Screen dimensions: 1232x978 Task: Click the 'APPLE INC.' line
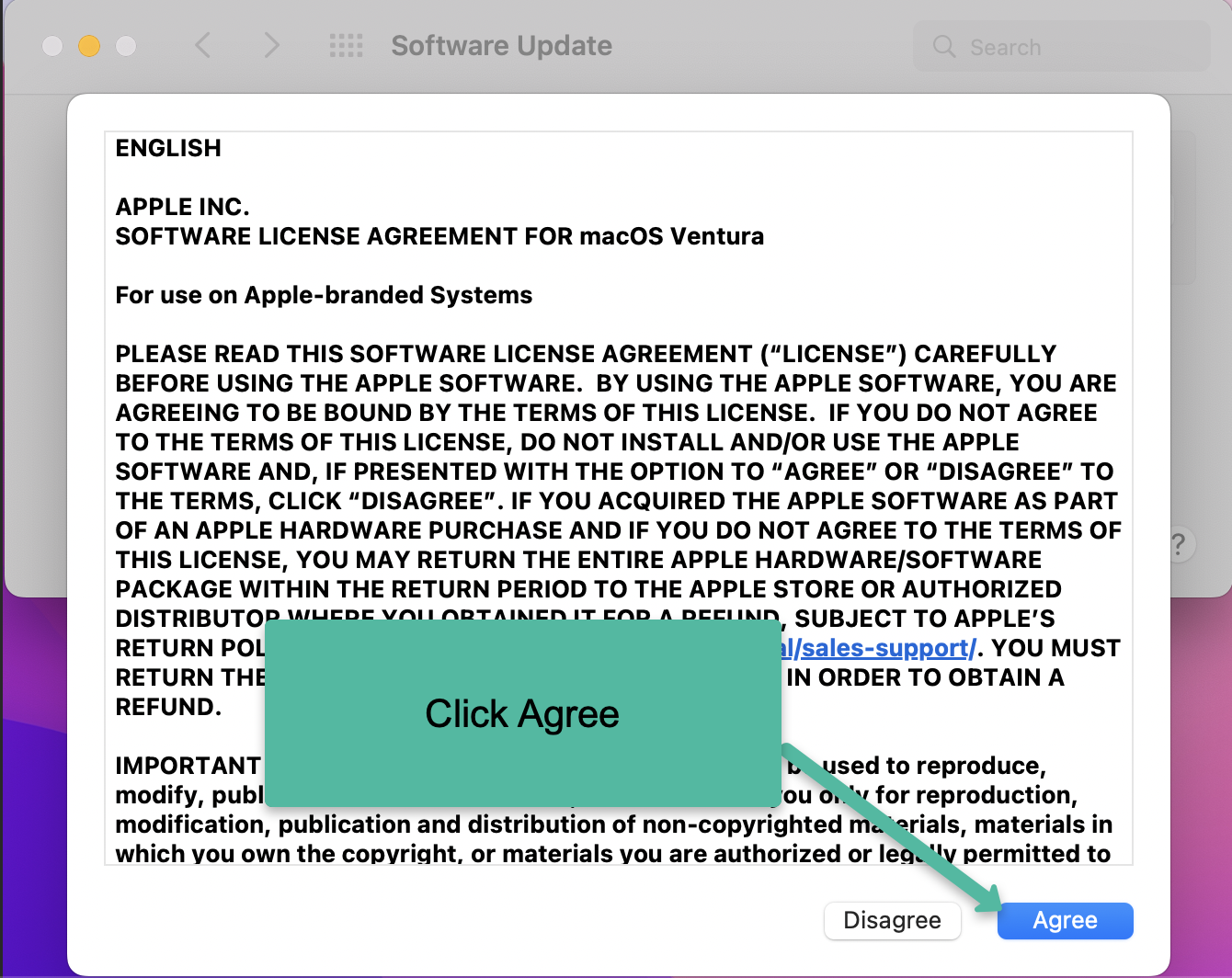coord(183,207)
